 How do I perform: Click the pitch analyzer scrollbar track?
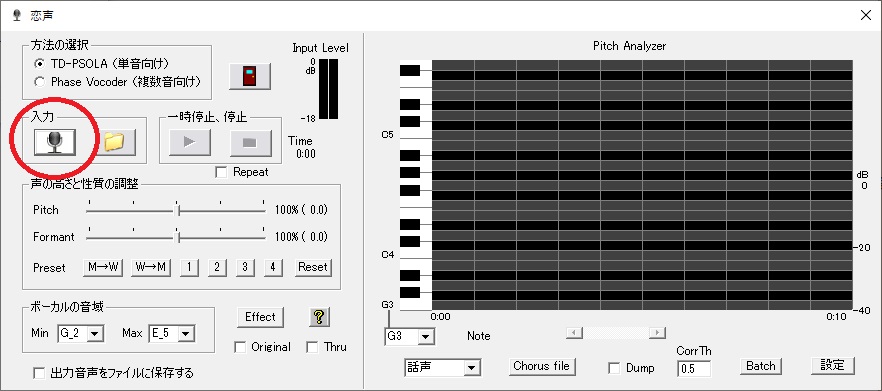coord(615,333)
